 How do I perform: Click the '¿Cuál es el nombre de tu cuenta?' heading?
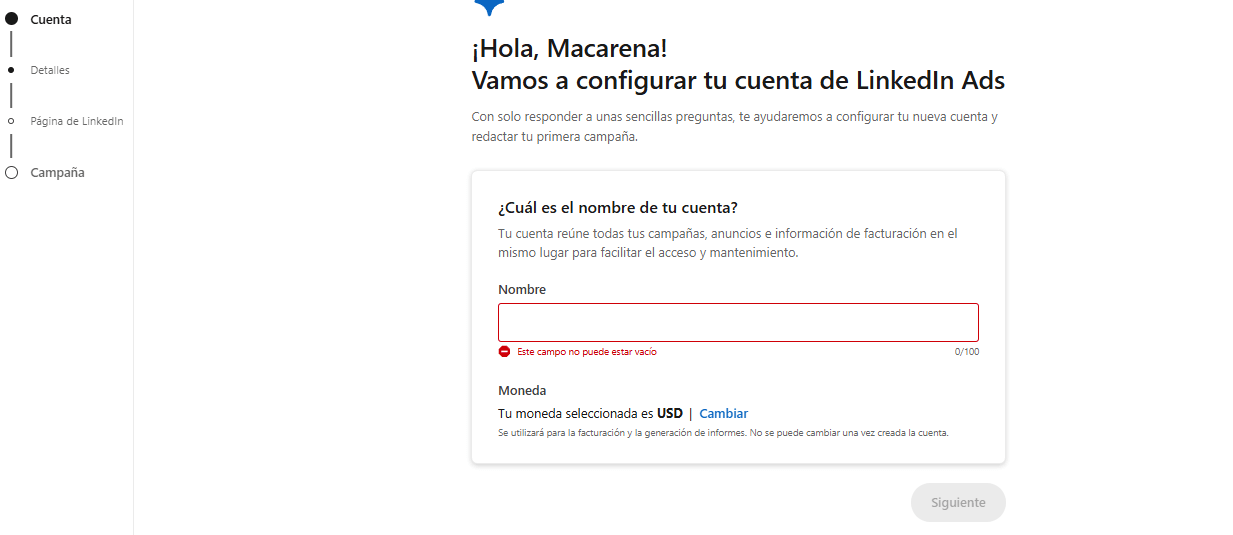point(618,208)
